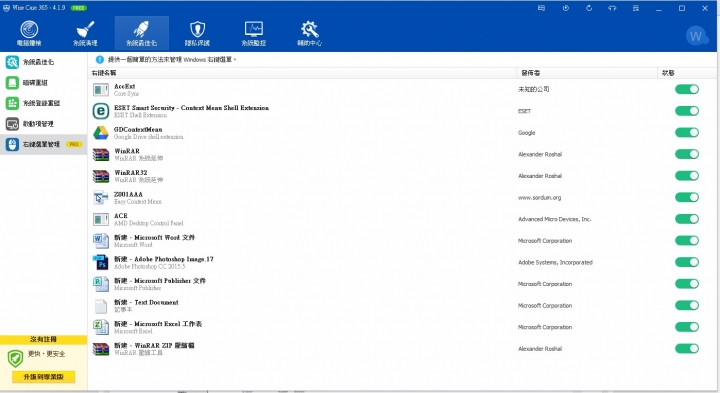Select the 系統最佳化 rocket tab

coord(141,33)
